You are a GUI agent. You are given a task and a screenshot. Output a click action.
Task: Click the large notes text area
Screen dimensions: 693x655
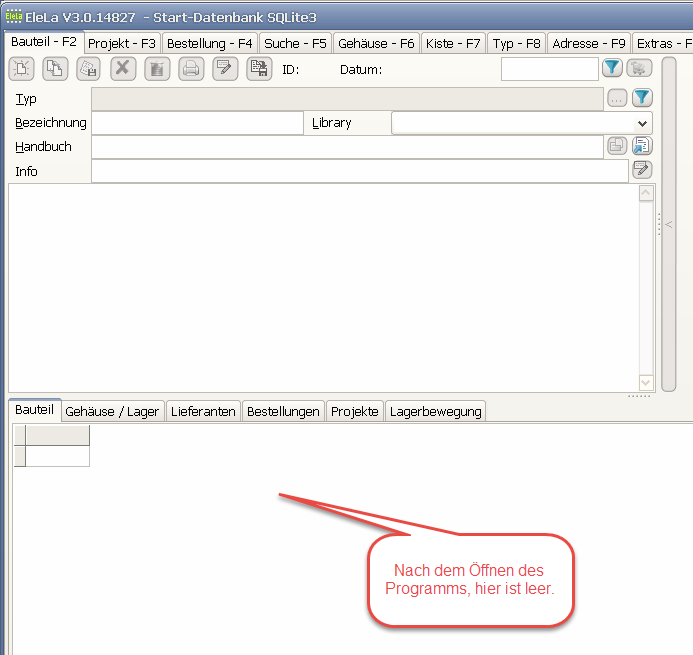pos(324,288)
